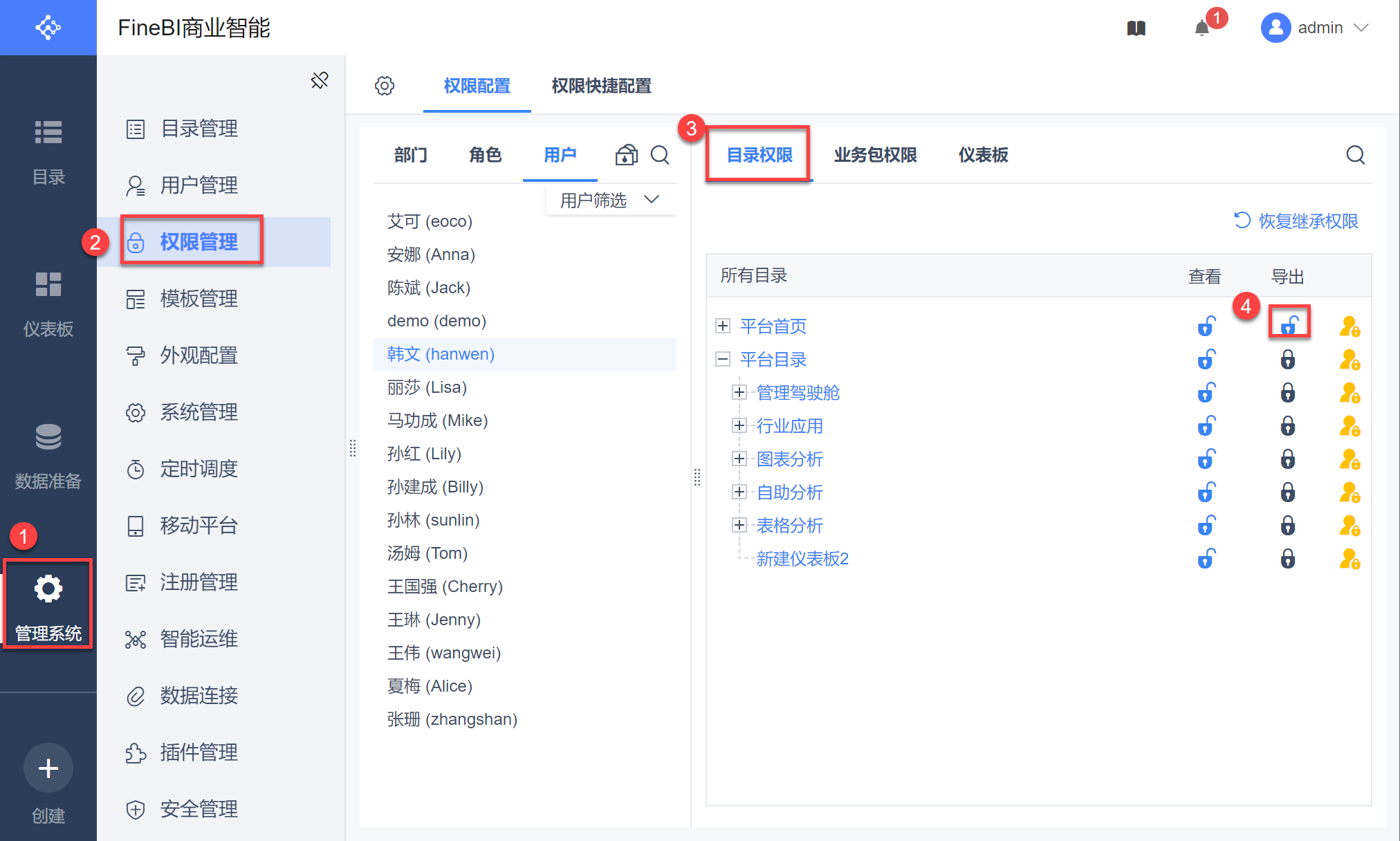Viewport: 1400px width, 841px height.
Task: Toggle export lock for 平台首页
Action: (x=1289, y=325)
